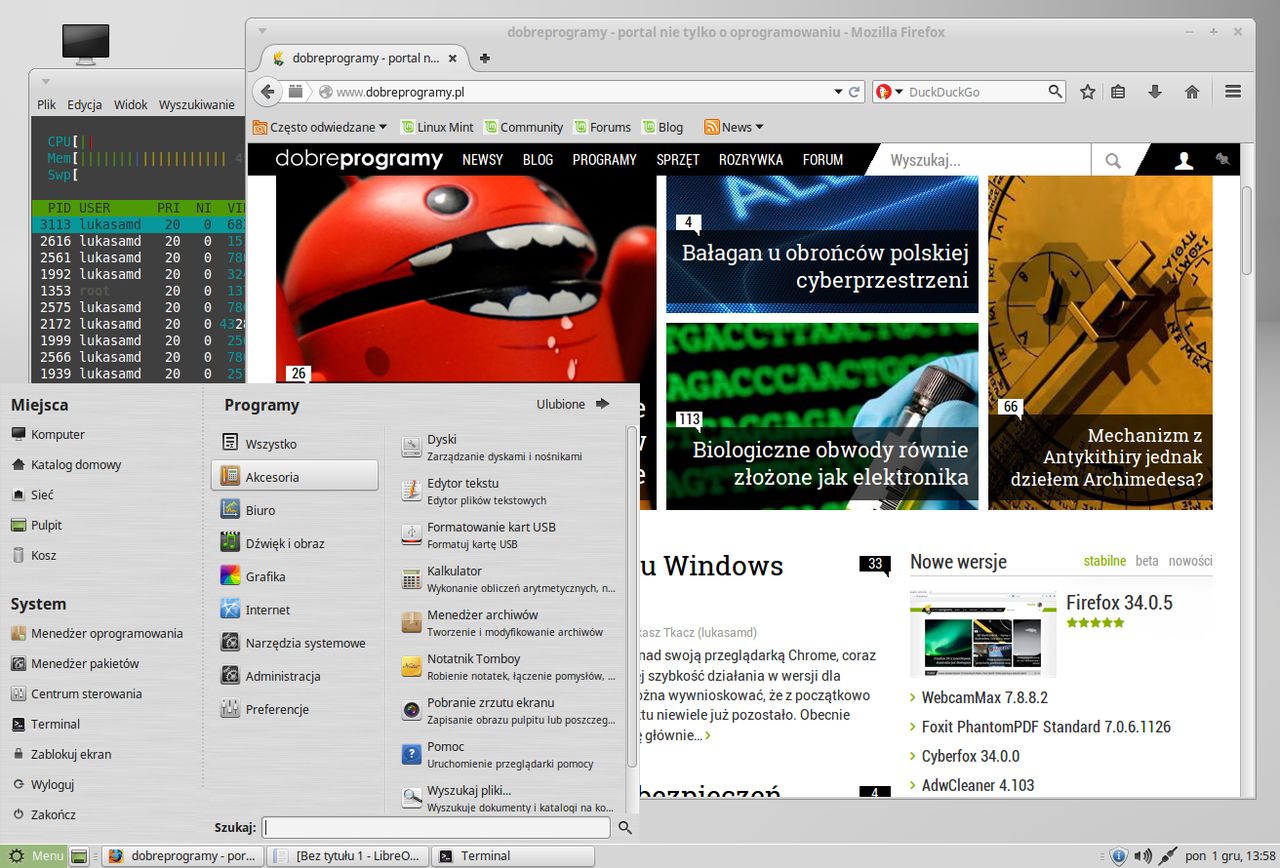Open Firefox 34.0.5 download link
This screenshot has width=1280, height=868.
click(x=1119, y=602)
